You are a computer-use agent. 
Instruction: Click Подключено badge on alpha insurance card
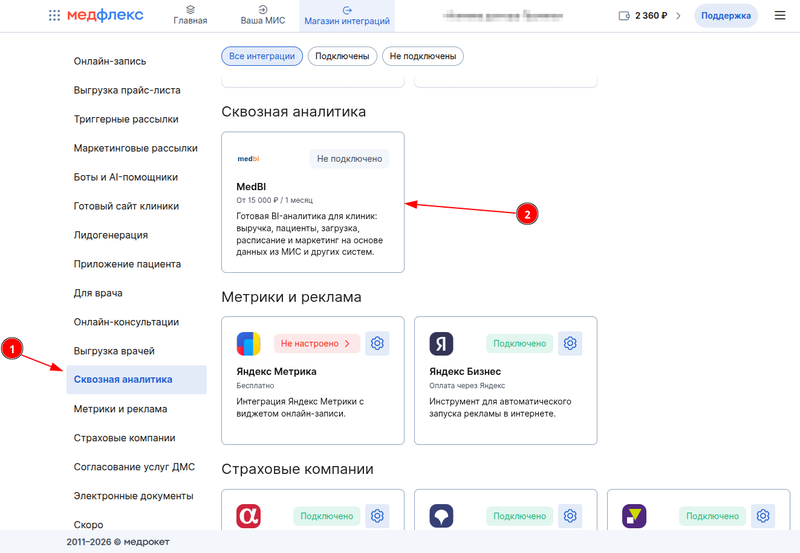327,516
